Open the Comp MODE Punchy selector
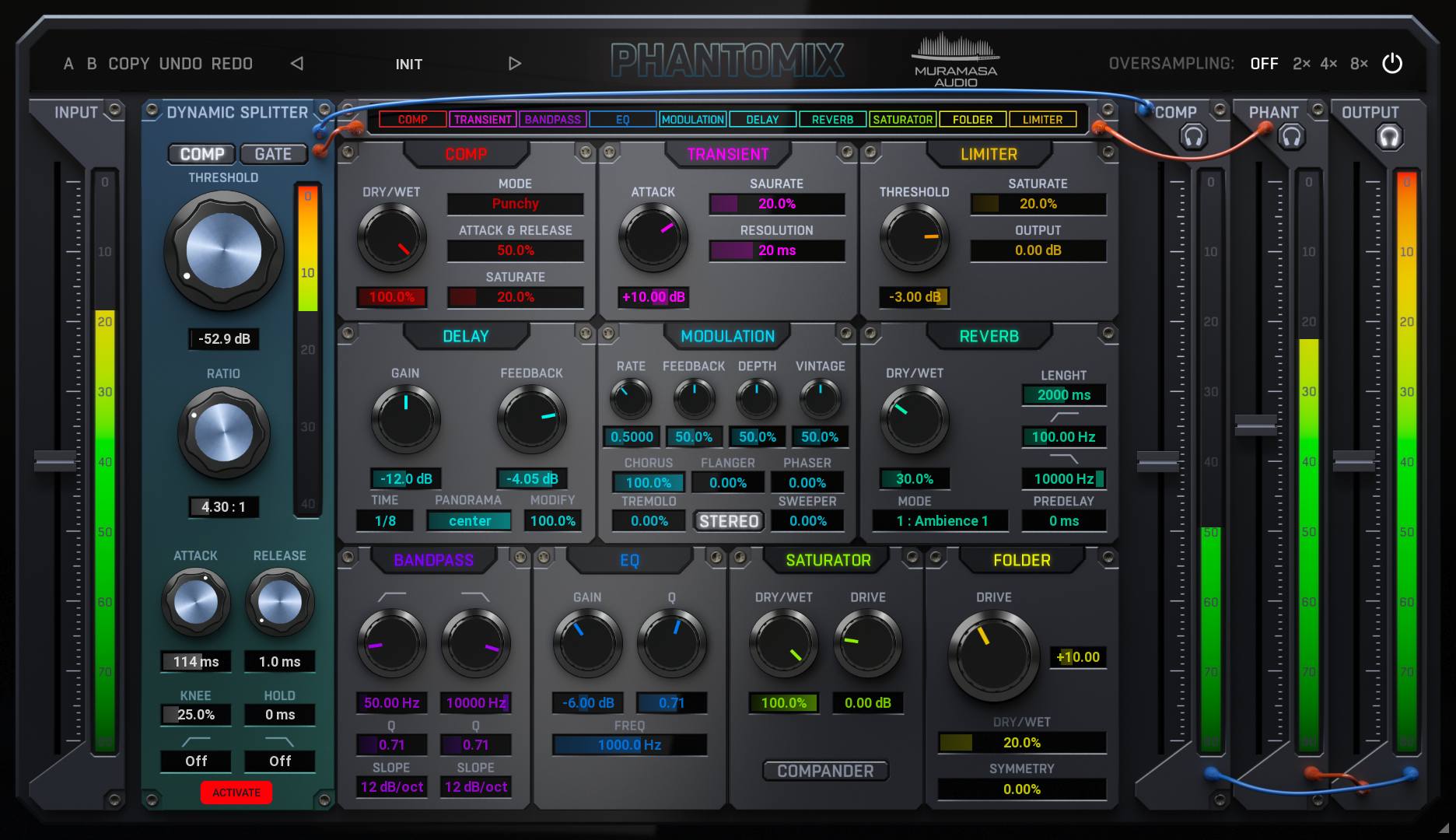Viewport: 1456px width, 840px height. pyautogui.click(x=516, y=204)
